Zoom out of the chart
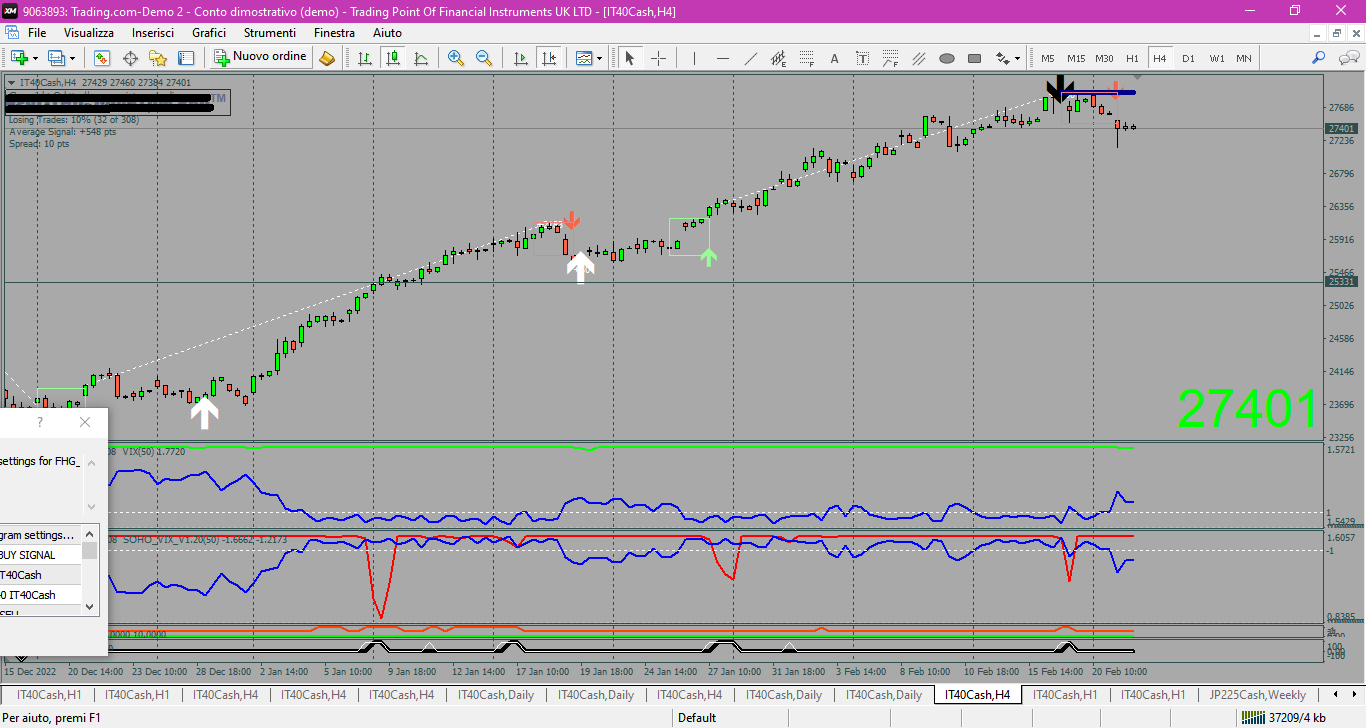 484,58
